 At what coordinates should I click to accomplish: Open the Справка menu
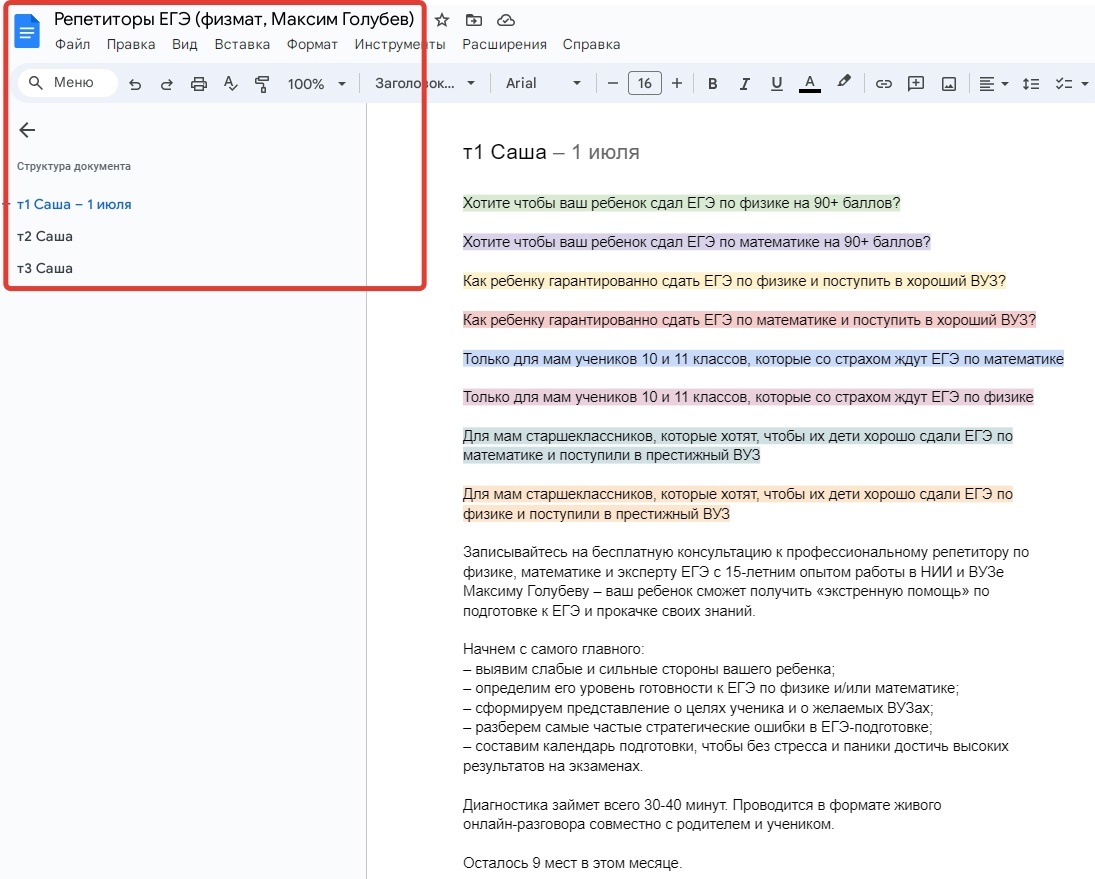click(591, 44)
